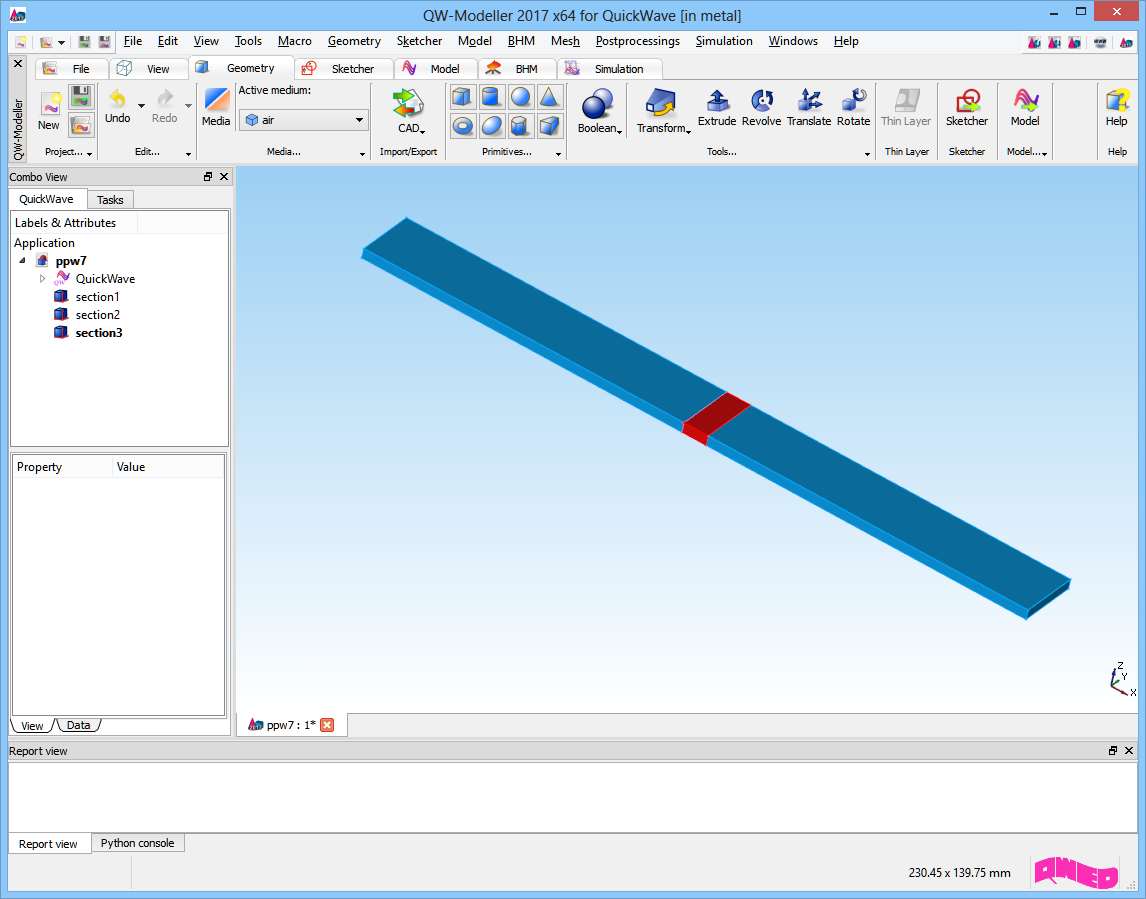1146x899 pixels.
Task: Switch to the BHM ribbon tab
Action: point(517,69)
